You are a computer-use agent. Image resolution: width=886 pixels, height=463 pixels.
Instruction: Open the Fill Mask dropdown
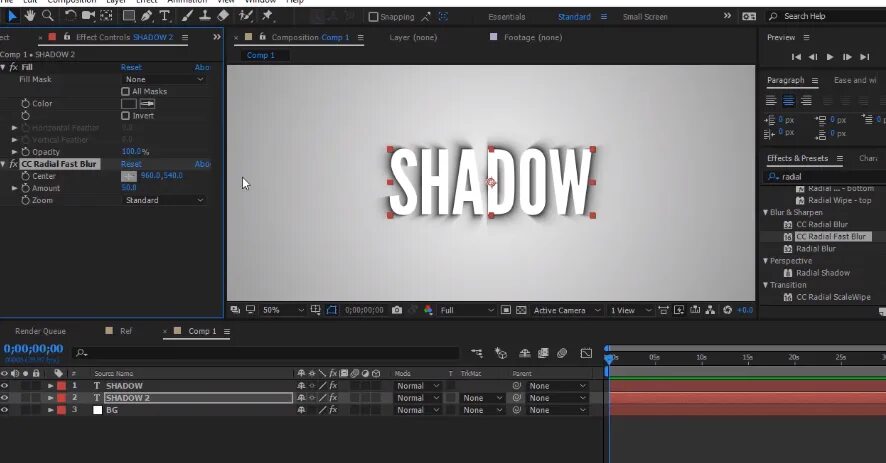tap(164, 80)
